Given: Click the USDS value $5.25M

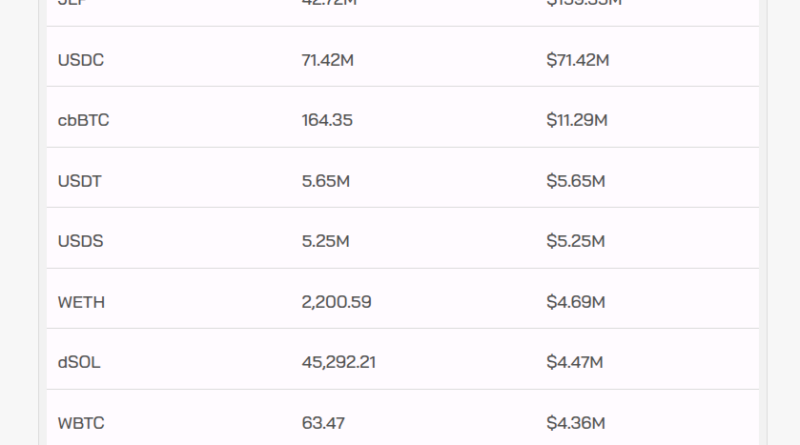Looking at the screenshot, I should (575, 241).
